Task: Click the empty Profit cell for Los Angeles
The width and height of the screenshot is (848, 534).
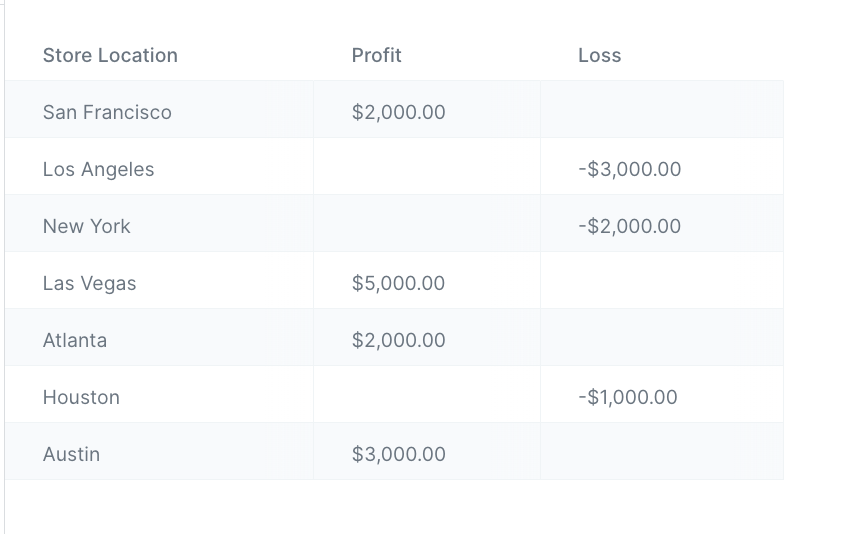Action: tap(426, 170)
